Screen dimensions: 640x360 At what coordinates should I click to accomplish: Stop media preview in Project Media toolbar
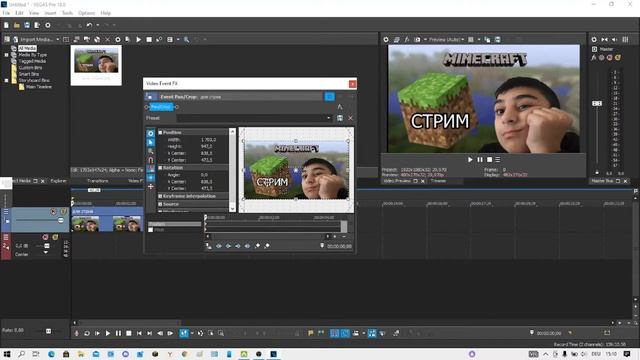click(149, 40)
